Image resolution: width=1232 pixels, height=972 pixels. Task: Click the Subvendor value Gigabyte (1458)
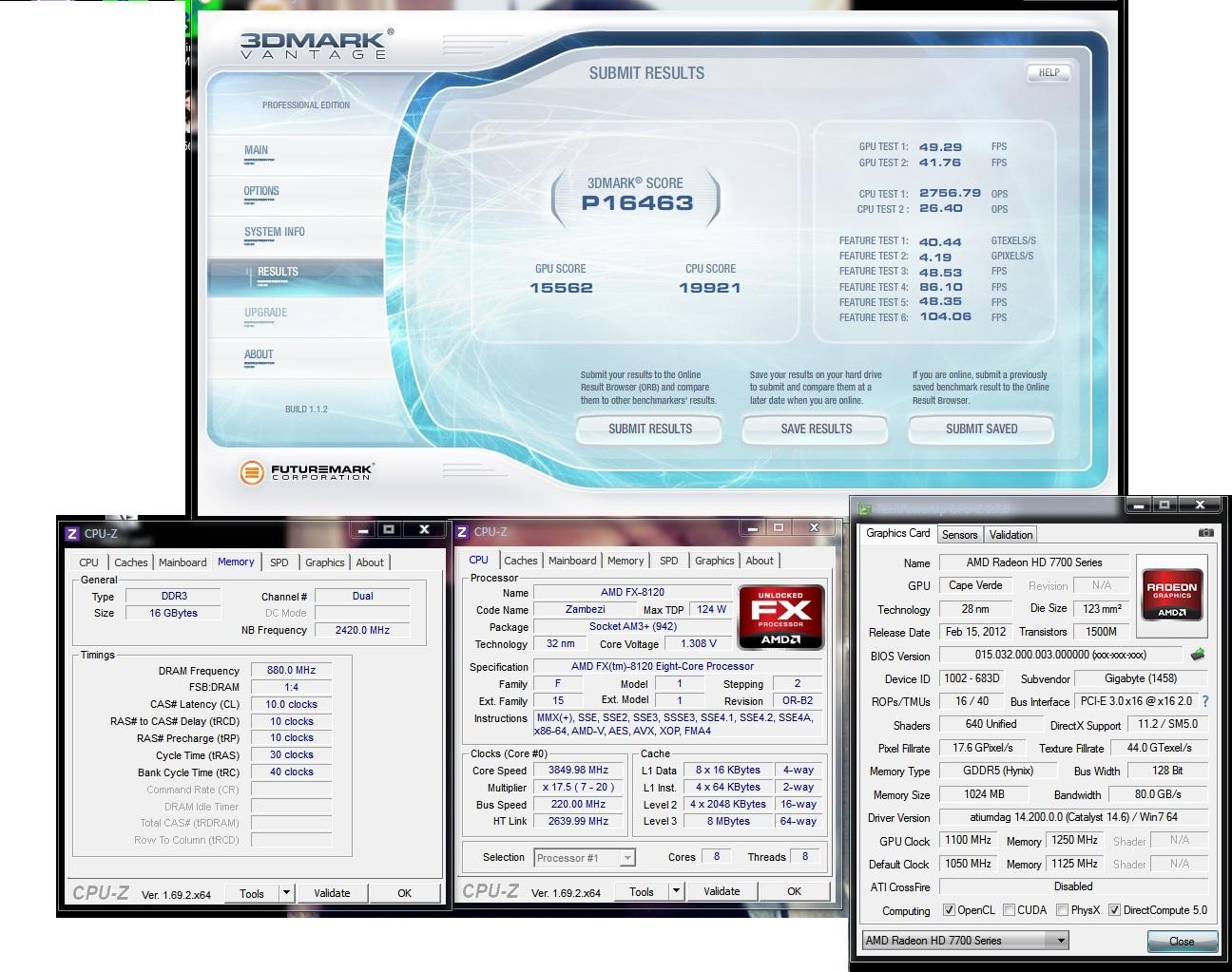1141,678
